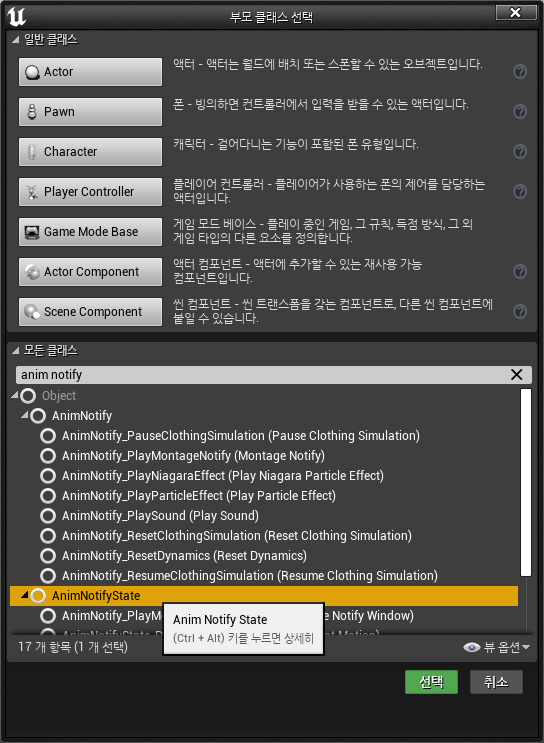Click class icon beside Object
544x743 pixels.
tap(28, 395)
